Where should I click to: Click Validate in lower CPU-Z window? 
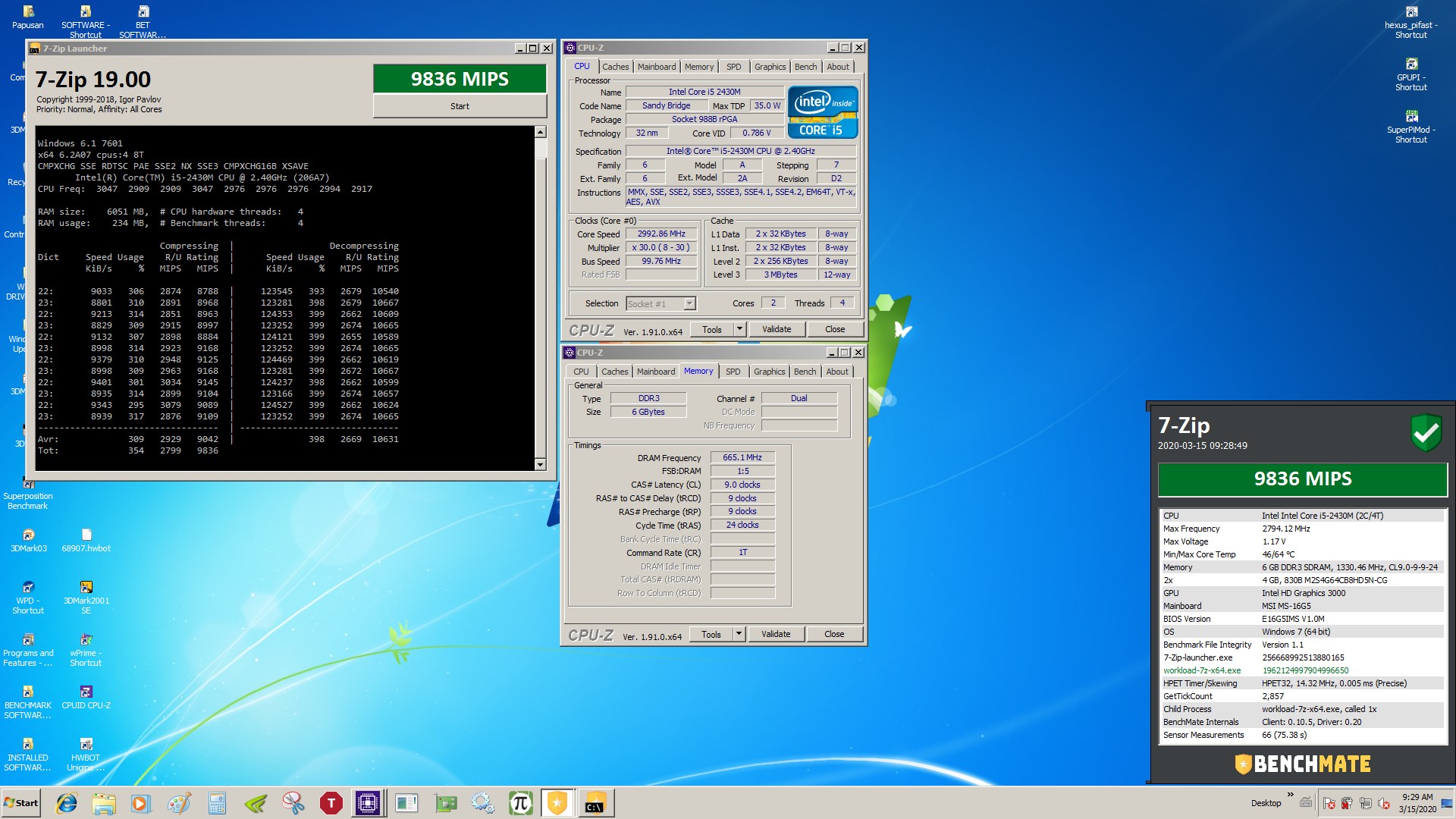(x=776, y=634)
